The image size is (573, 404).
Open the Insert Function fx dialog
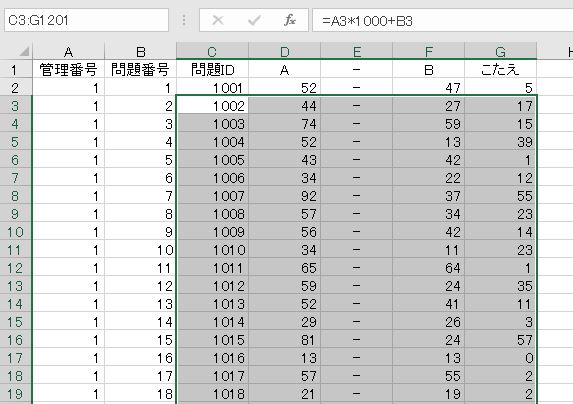click(x=290, y=20)
